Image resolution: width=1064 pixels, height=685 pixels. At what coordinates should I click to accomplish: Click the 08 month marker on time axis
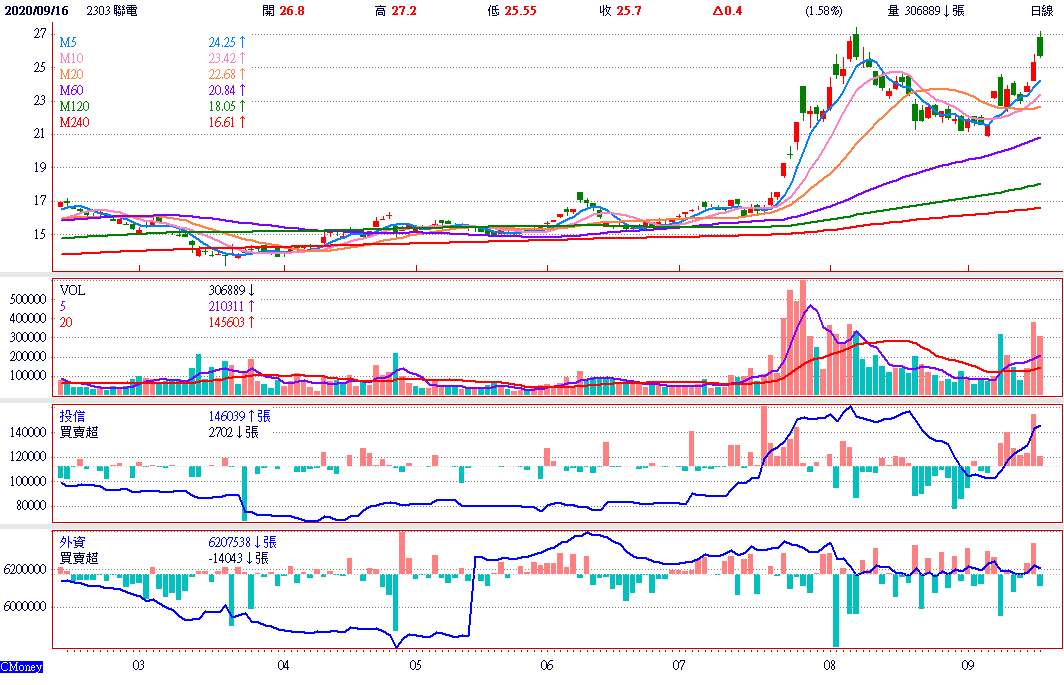tap(830, 665)
